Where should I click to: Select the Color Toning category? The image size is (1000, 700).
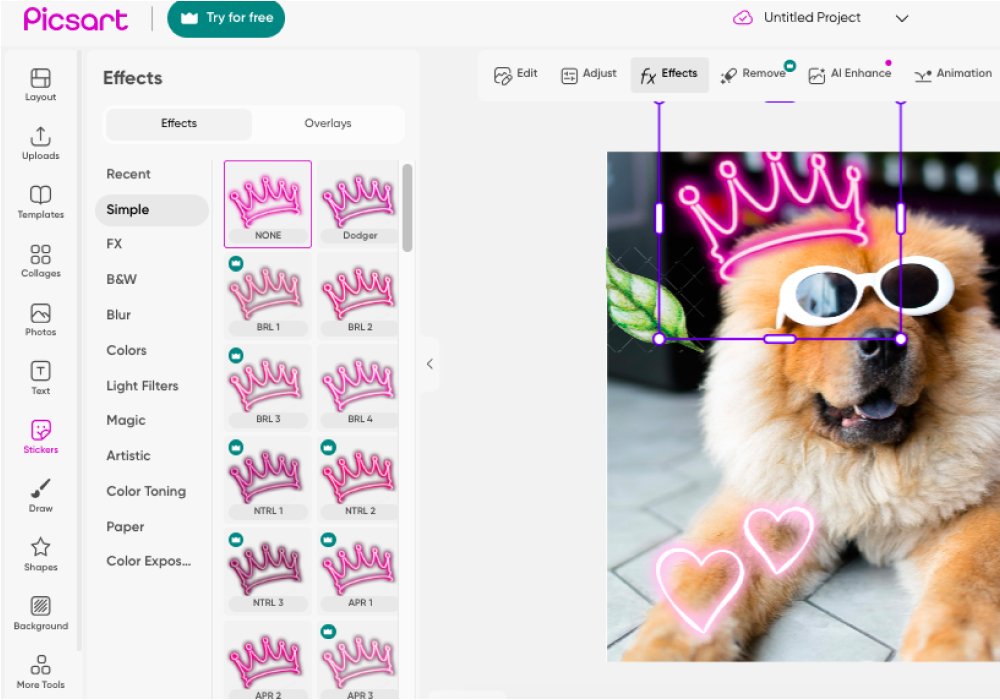(146, 491)
